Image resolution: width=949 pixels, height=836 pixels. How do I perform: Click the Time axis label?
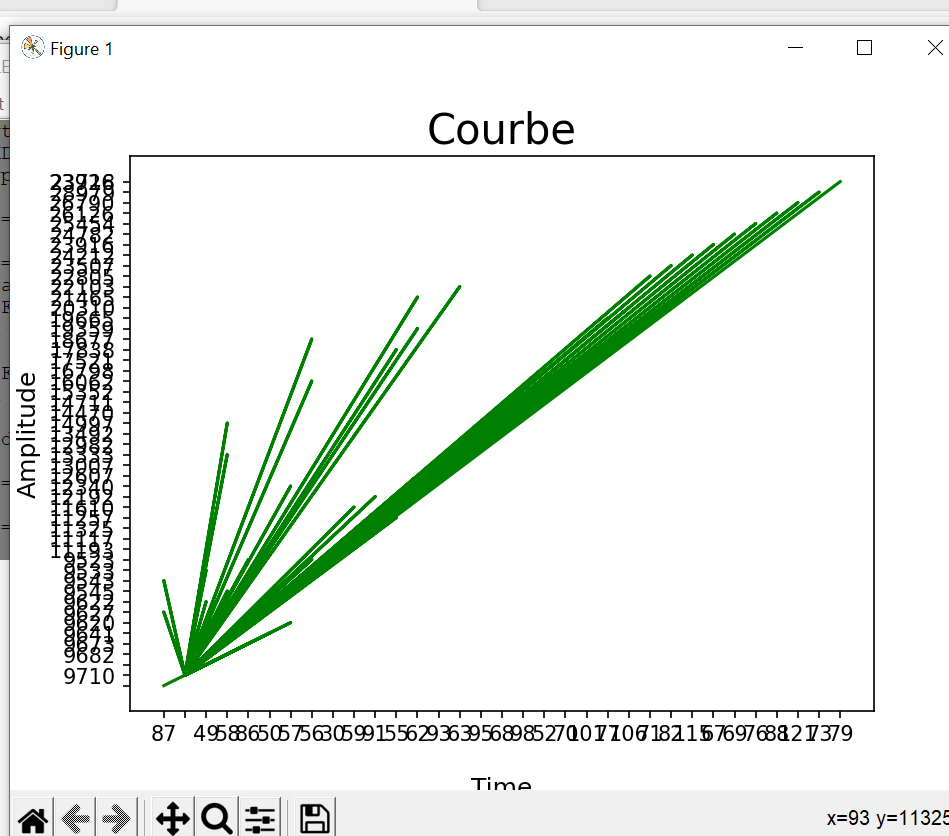501,786
